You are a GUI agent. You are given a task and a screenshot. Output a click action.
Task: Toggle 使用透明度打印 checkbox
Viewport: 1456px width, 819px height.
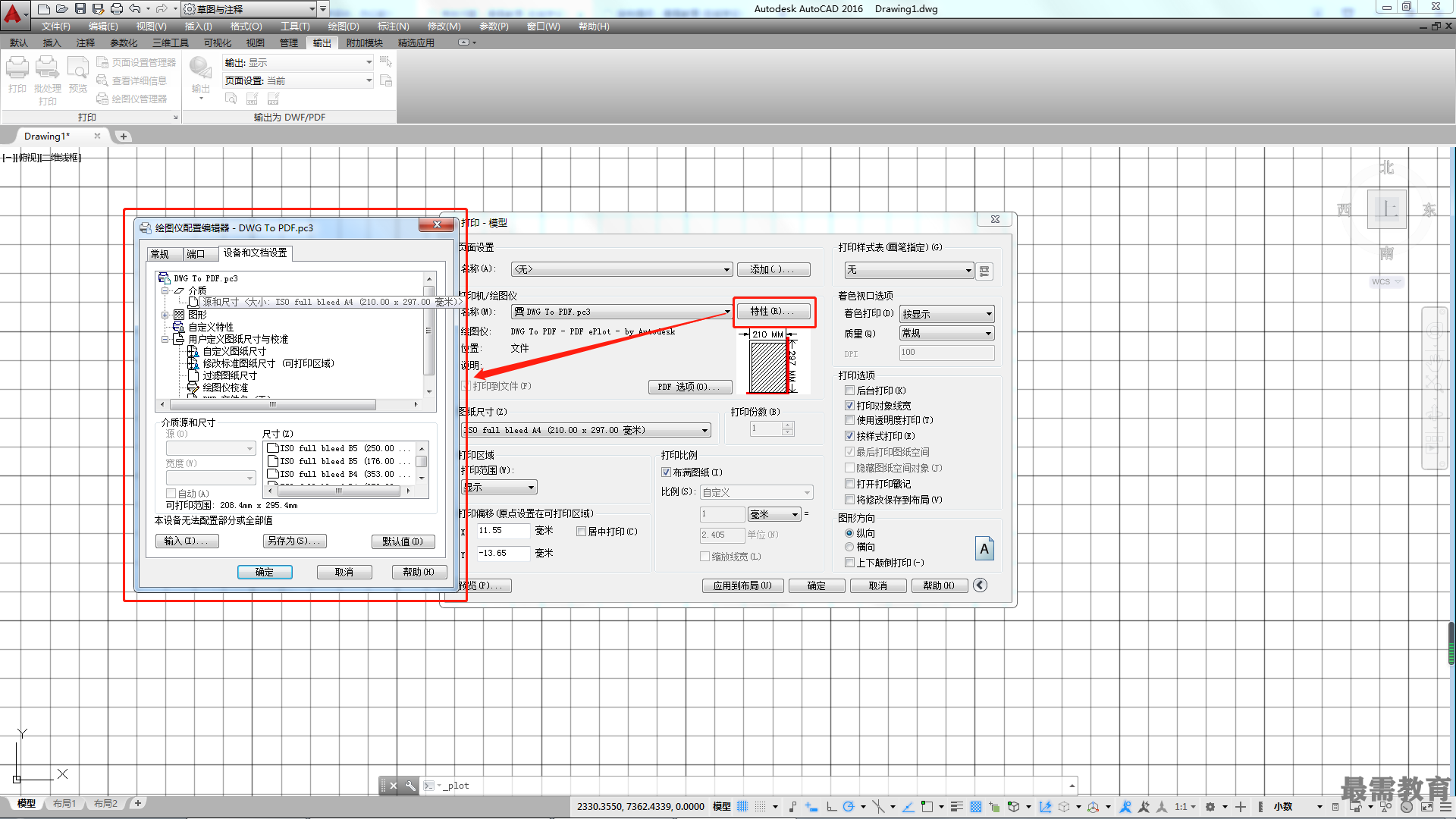[x=850, y=420]
